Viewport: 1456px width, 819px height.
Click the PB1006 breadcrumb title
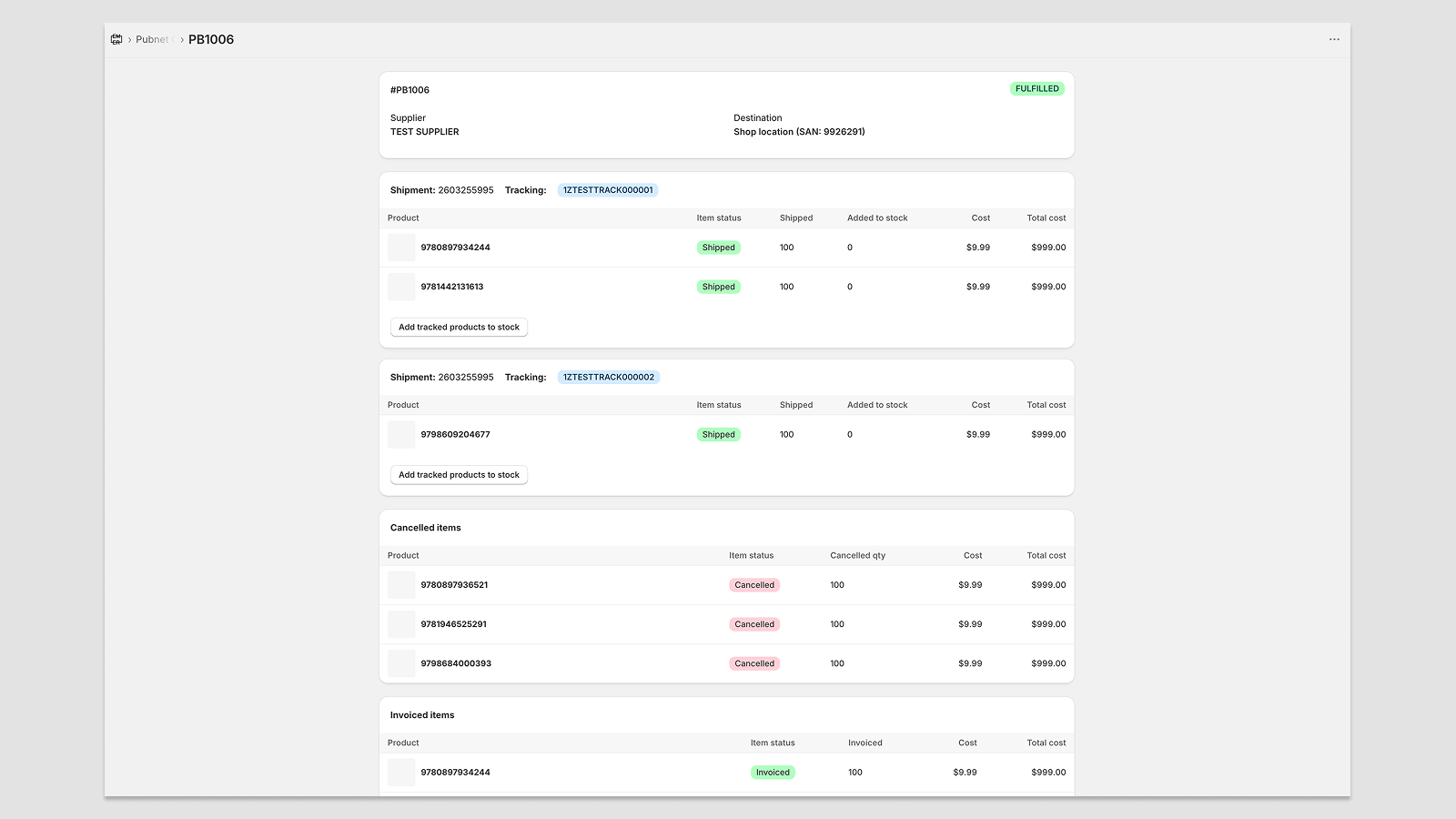pyautogui.click(x=211, y=39)
